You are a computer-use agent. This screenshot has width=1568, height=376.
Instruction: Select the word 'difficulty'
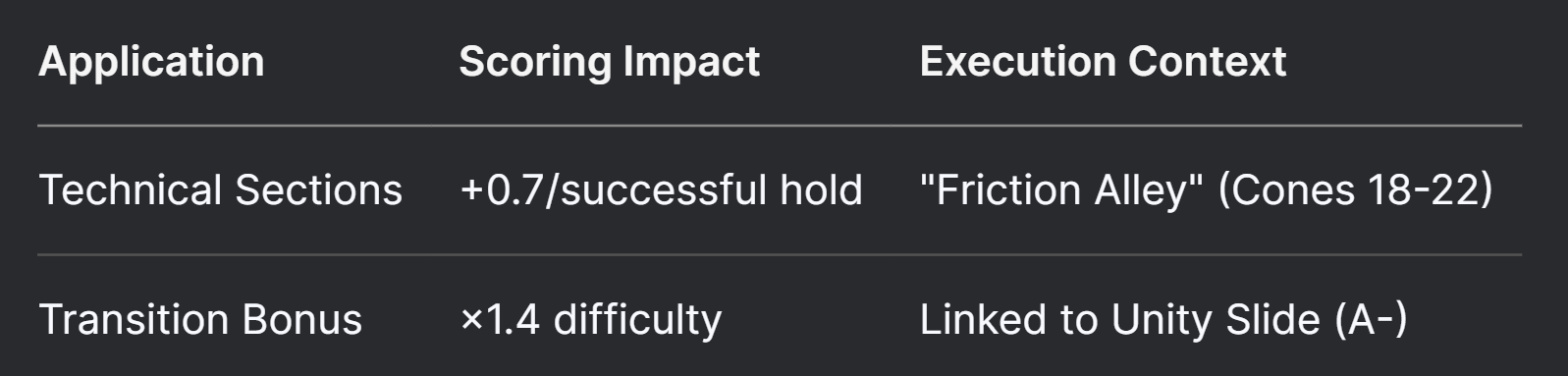pos(637,320)
